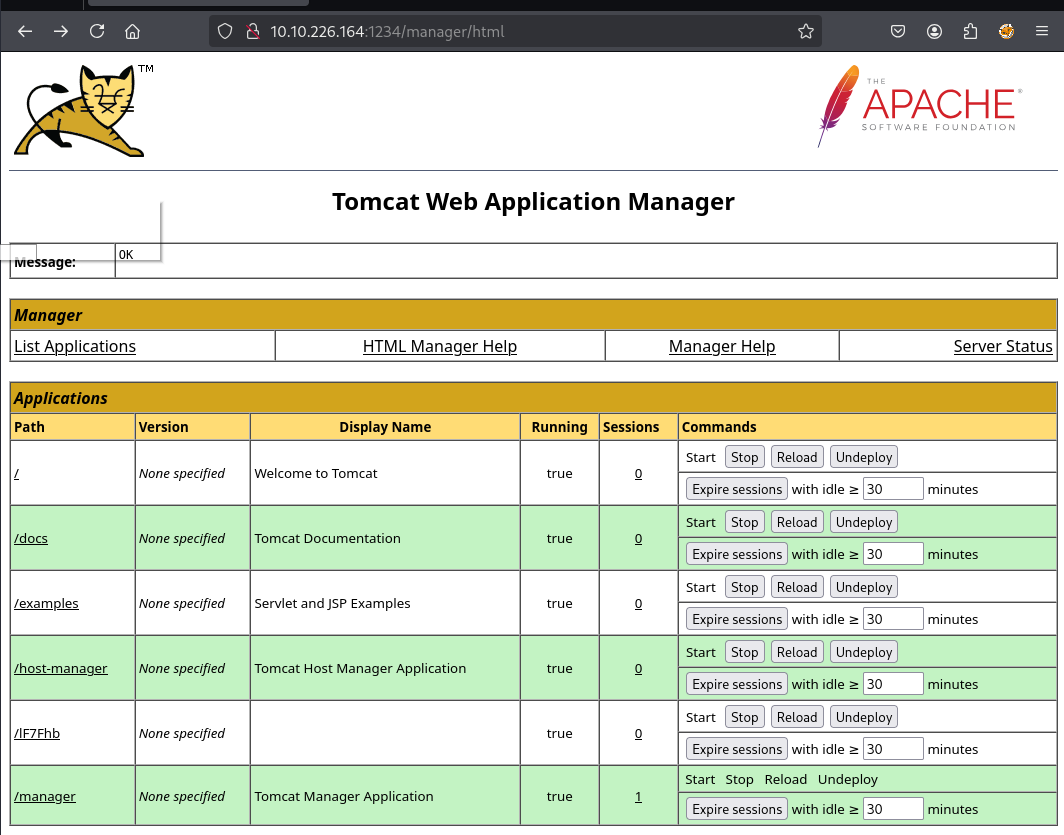
Task: View sessions count for /lF7Fhb
Action: pos(638,733)
